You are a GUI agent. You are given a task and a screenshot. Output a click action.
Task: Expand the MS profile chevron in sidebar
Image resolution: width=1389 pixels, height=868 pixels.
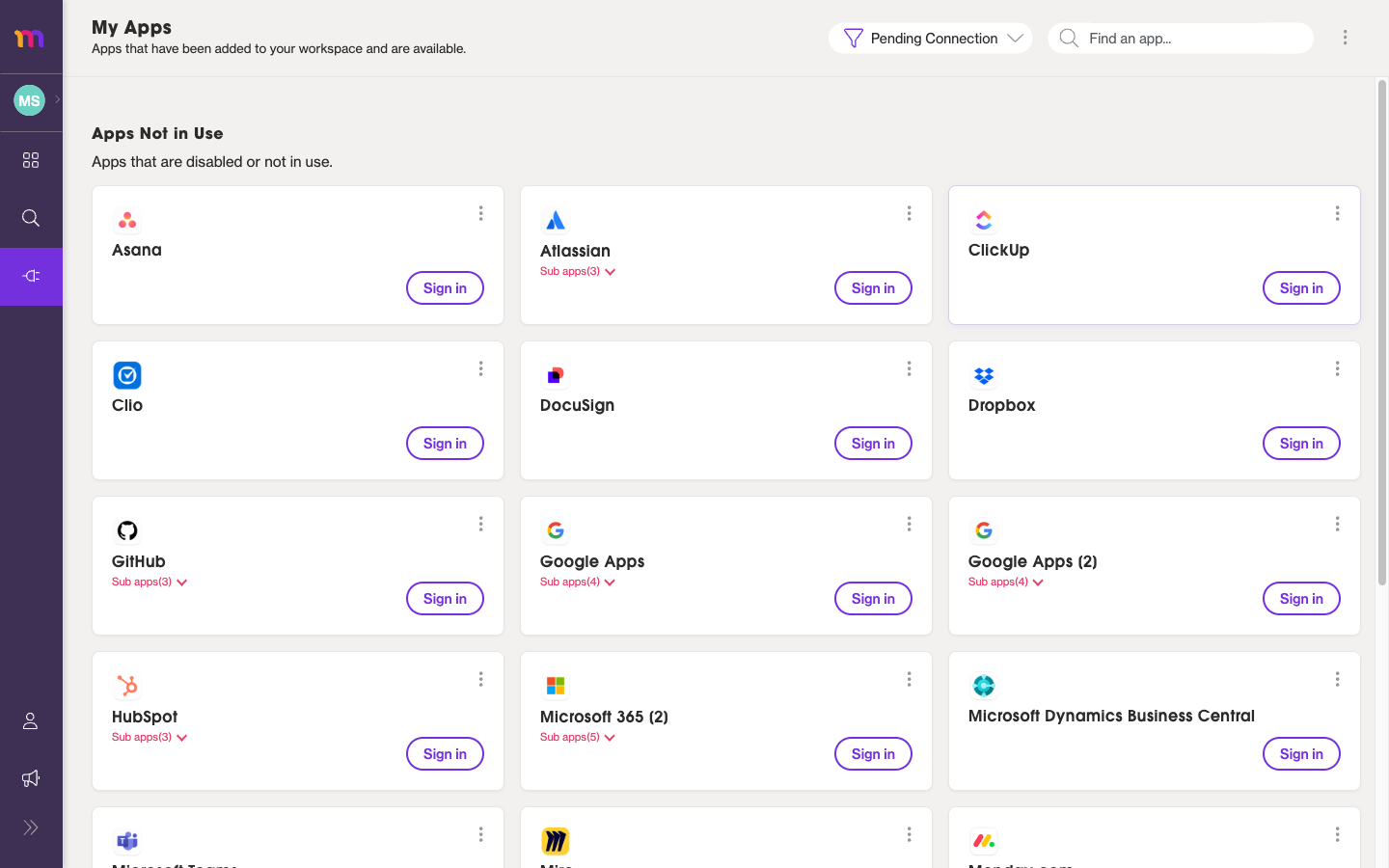click(x=58, y=99)
